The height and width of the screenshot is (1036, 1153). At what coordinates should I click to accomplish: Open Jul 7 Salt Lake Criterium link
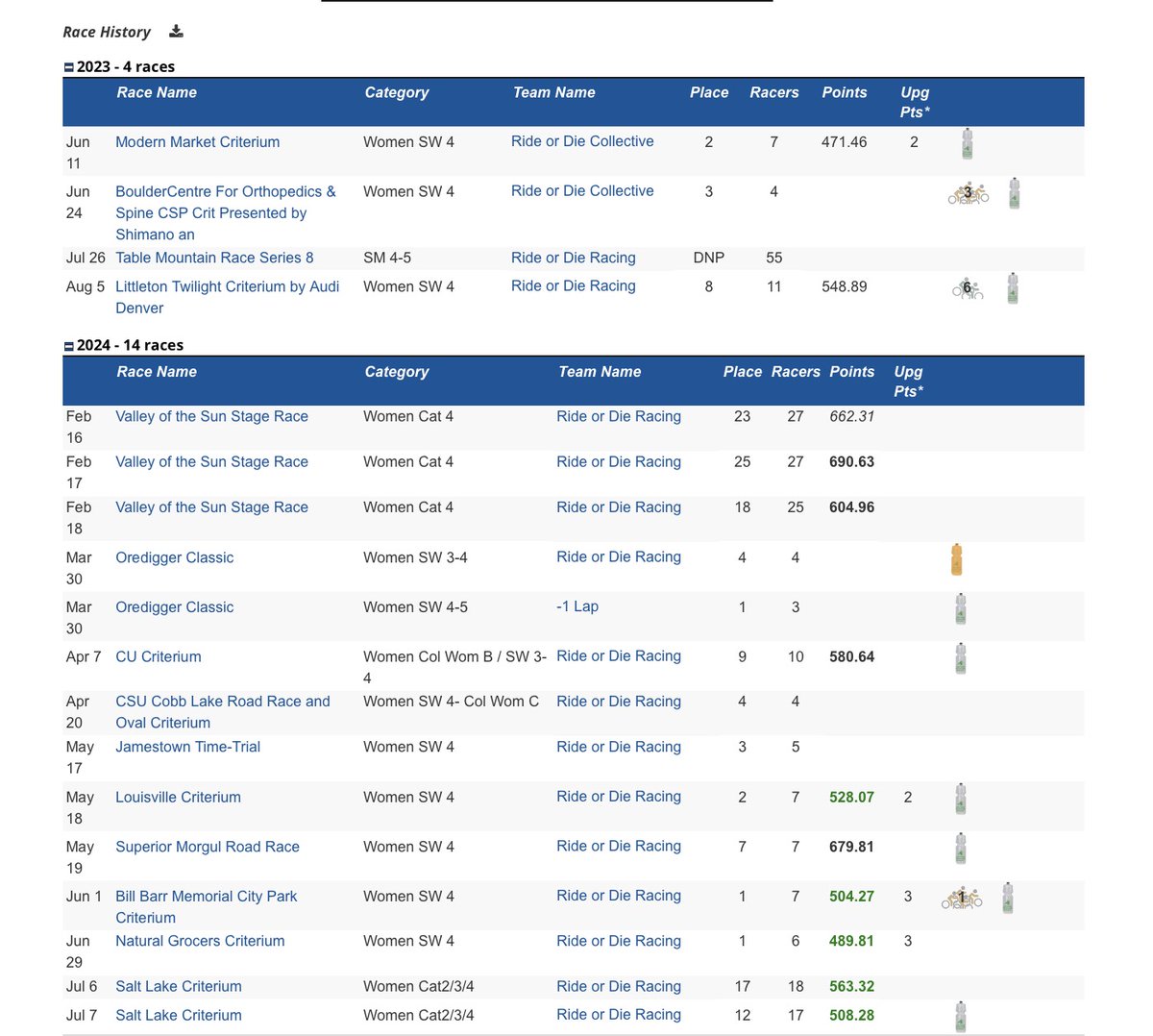coord(179,1015)
